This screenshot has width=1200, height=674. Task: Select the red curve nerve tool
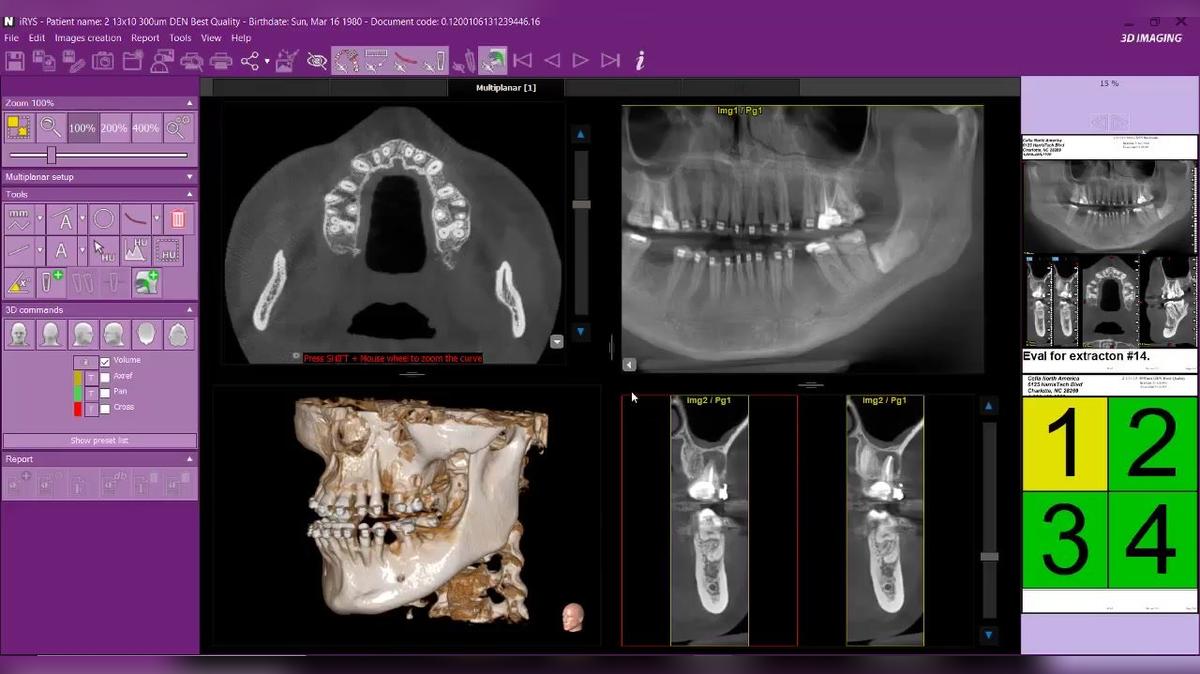click(x=135, y=219)
